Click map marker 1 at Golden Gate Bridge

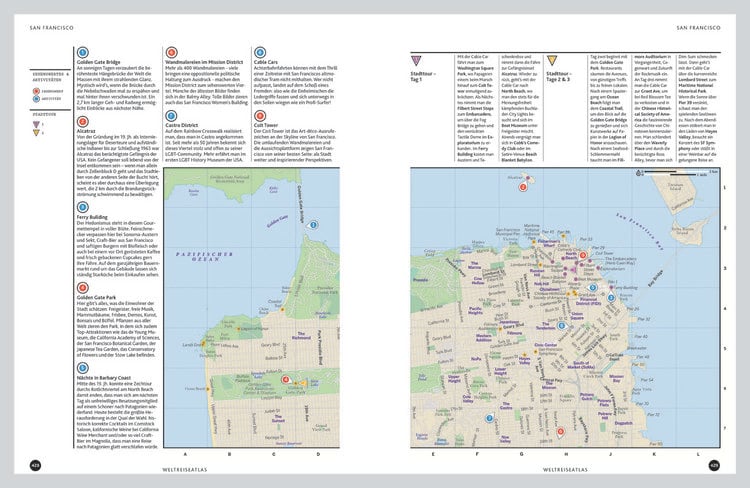tap(313, 224)
